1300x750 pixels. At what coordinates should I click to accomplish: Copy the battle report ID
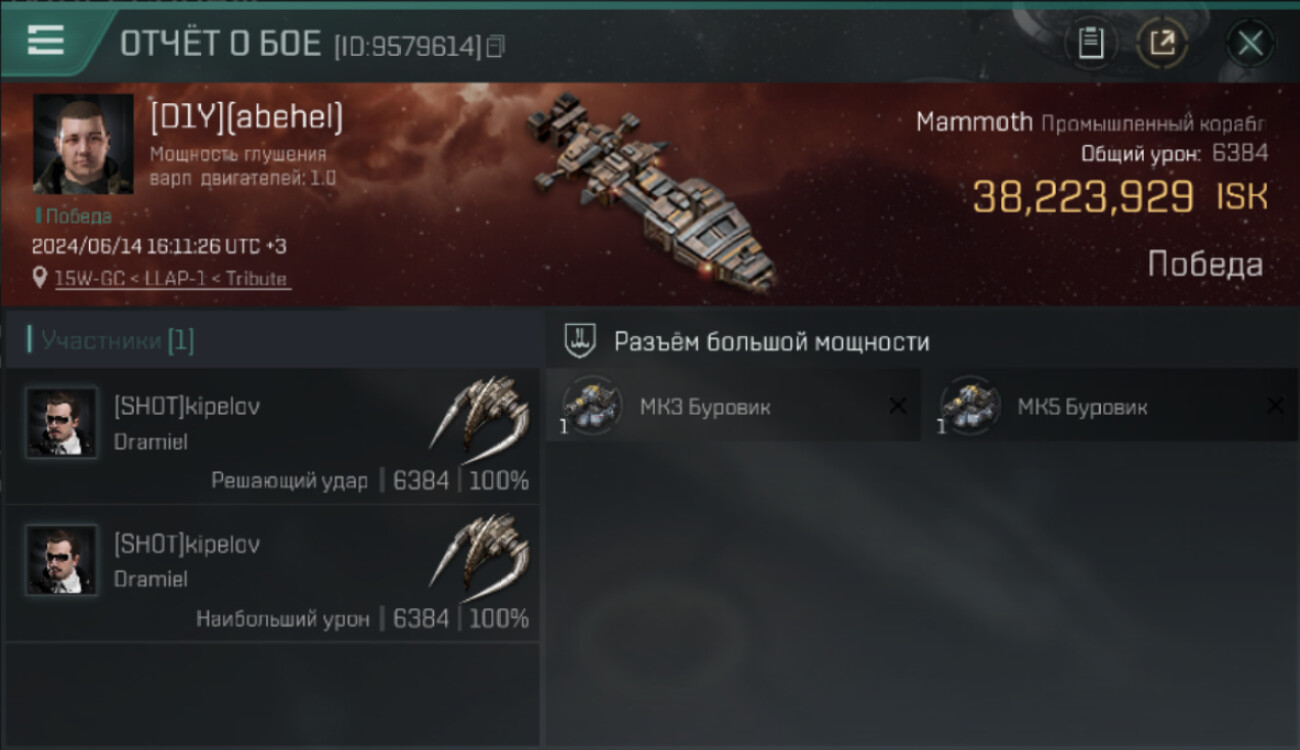pos(495,46)
